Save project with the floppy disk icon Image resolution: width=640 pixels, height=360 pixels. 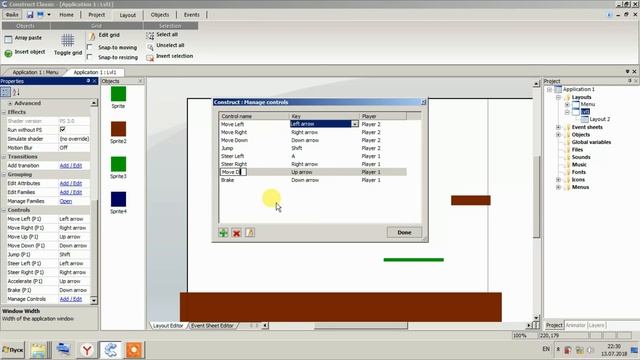coord(30,15)
